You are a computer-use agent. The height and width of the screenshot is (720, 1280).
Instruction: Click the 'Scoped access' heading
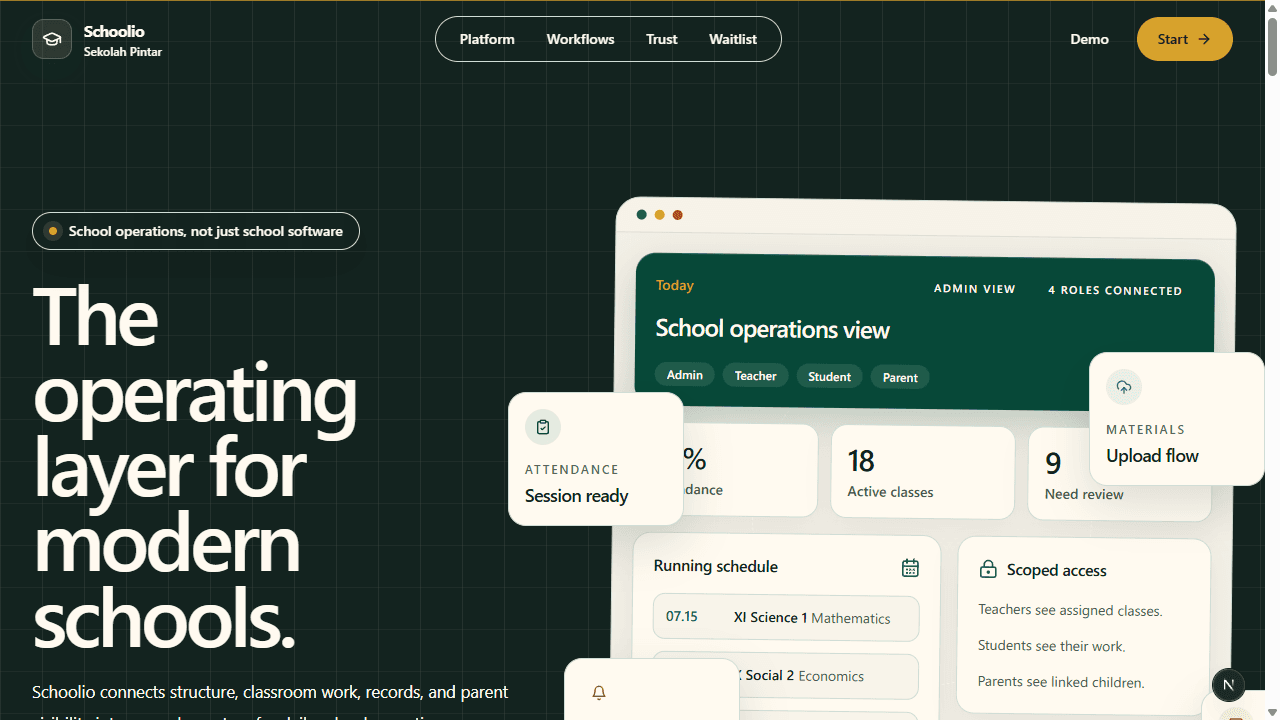coord(1057,570)
